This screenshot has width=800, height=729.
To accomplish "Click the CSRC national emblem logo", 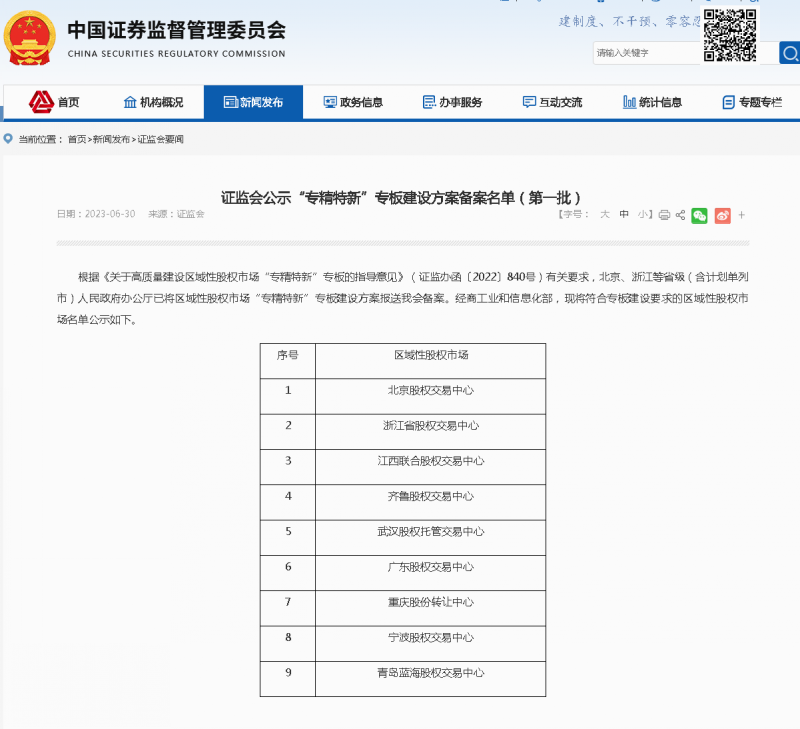I will pos(30,38).
